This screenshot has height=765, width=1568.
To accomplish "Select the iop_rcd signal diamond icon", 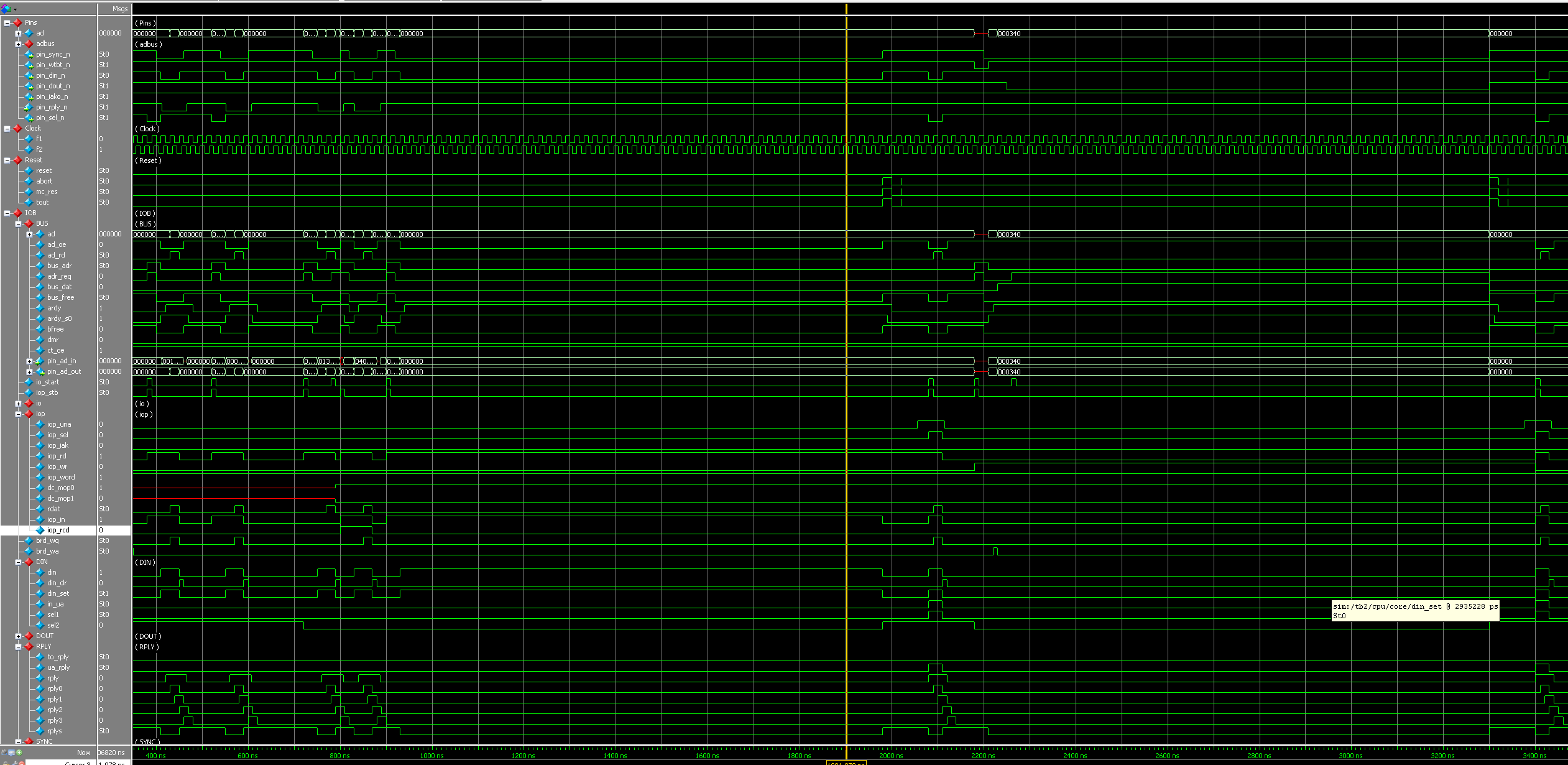I will (40, 531).
